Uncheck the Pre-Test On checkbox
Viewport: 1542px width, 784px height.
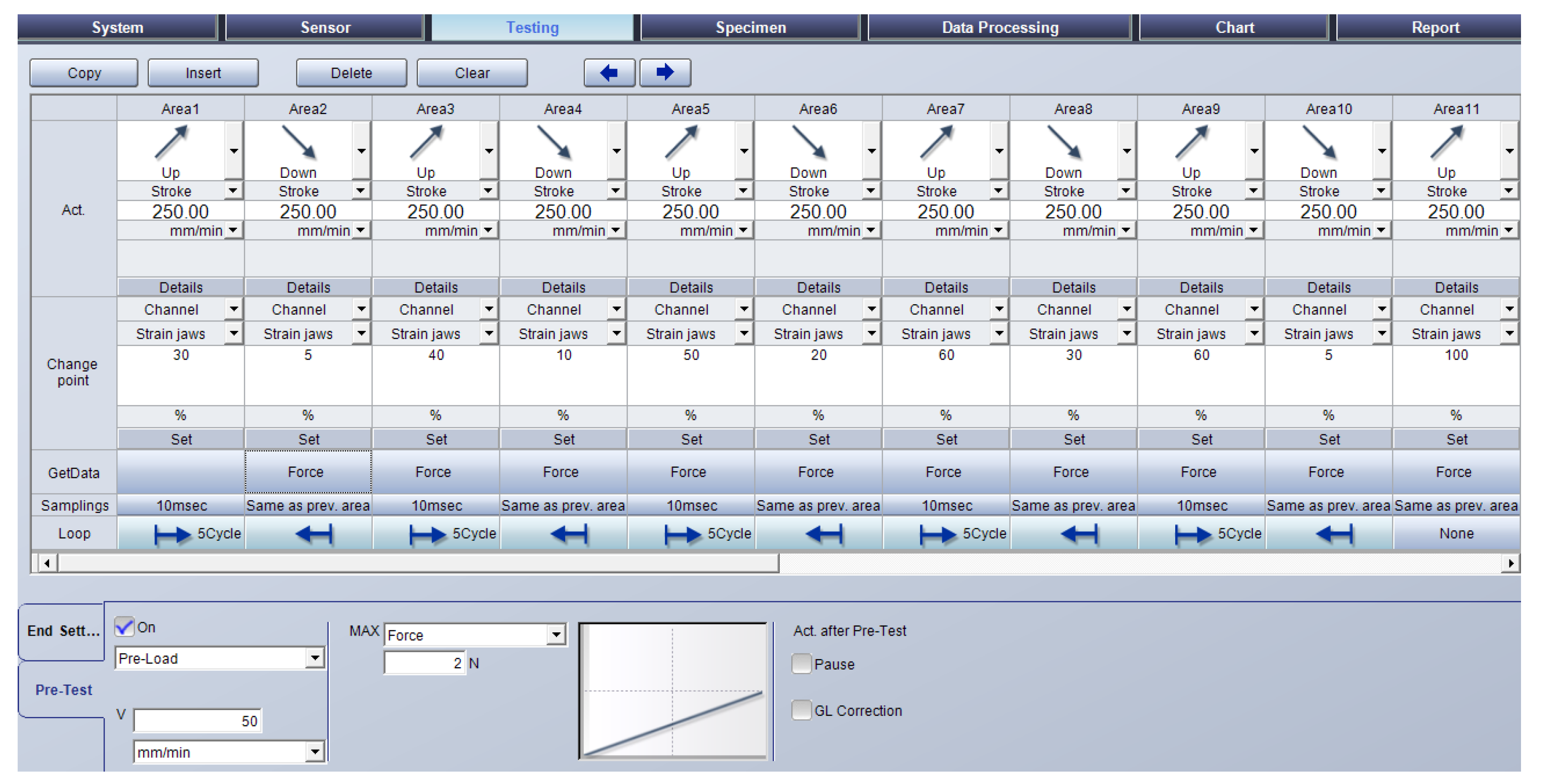[x=124, y=627]
